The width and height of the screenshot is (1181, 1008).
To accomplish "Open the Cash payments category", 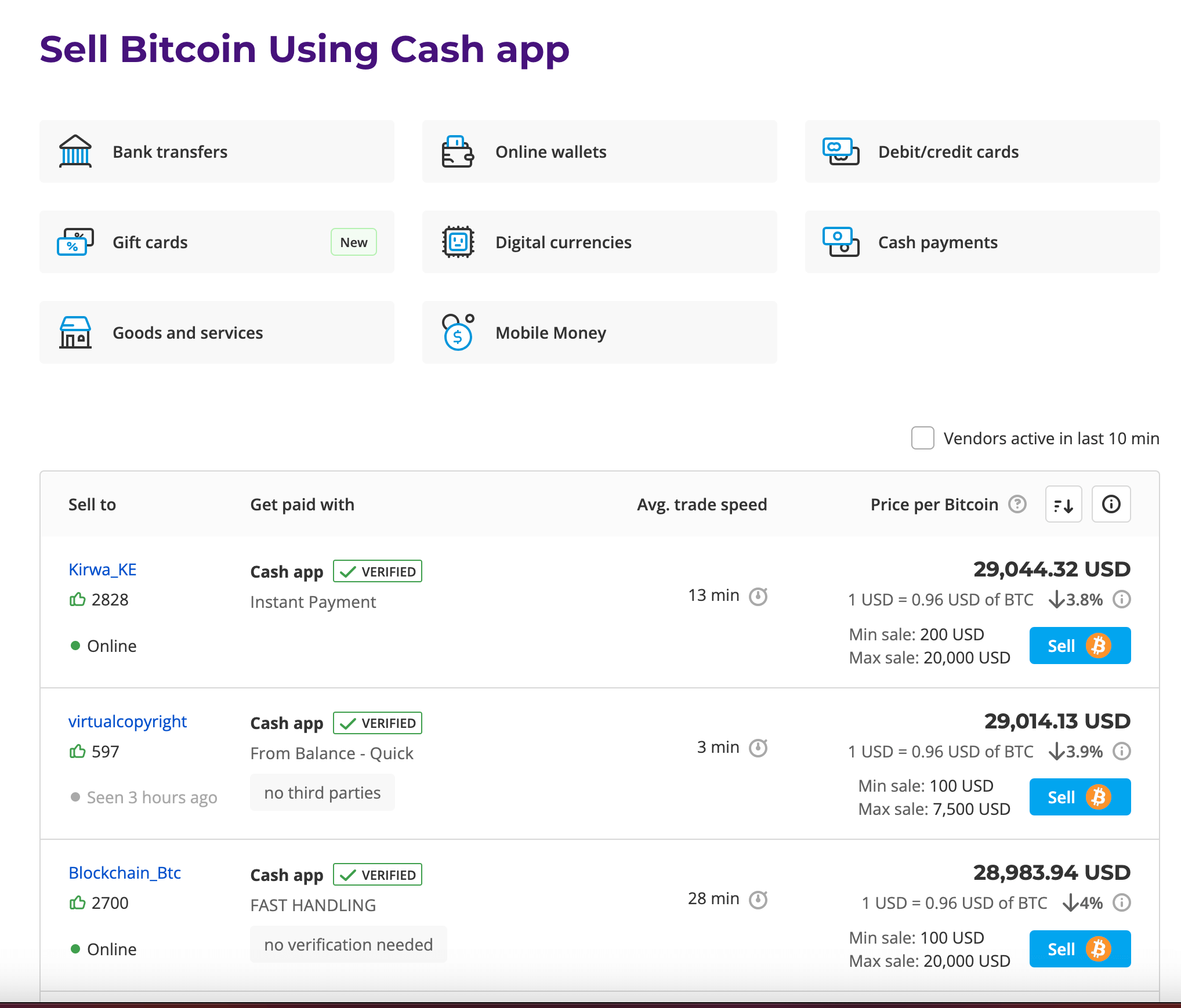I will coord(982,242).
